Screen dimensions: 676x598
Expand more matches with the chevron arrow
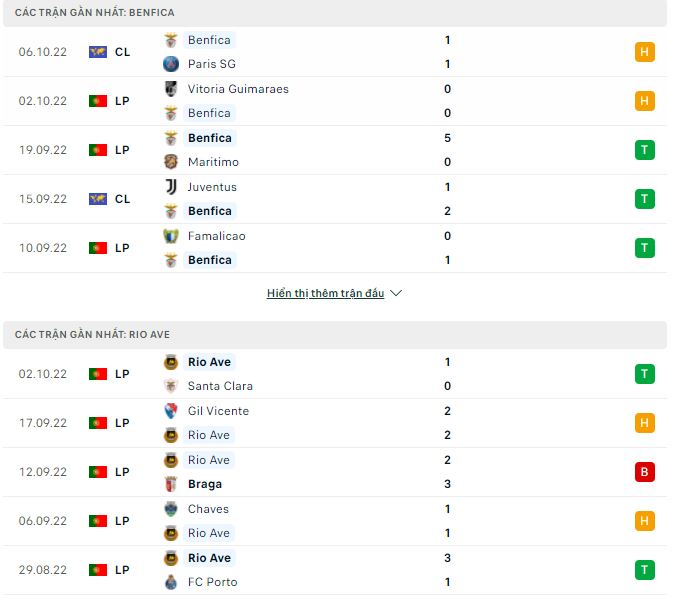click(x=395, y=294)
